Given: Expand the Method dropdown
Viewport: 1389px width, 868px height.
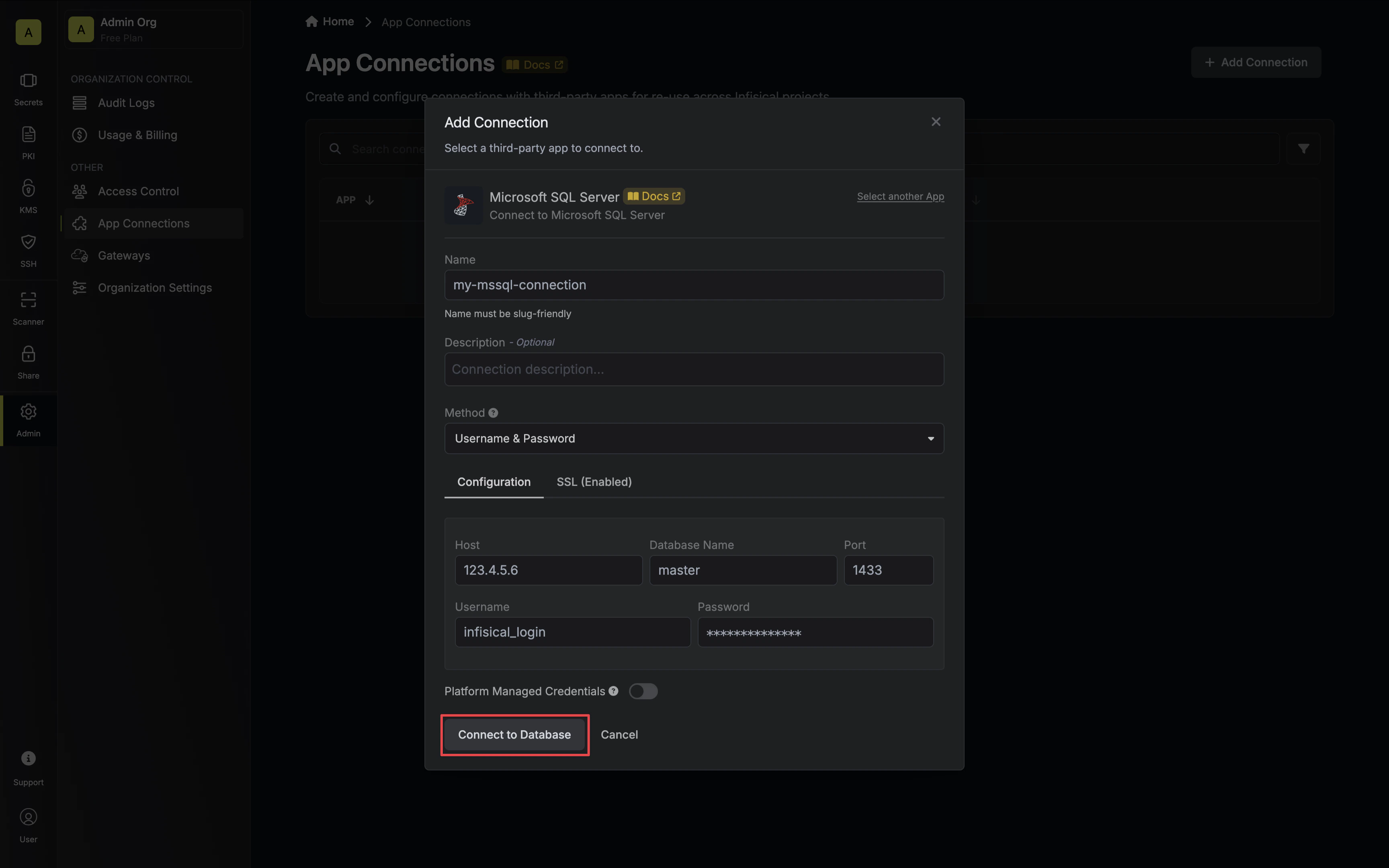Looking at the screenshot, I should pos(694,438).
